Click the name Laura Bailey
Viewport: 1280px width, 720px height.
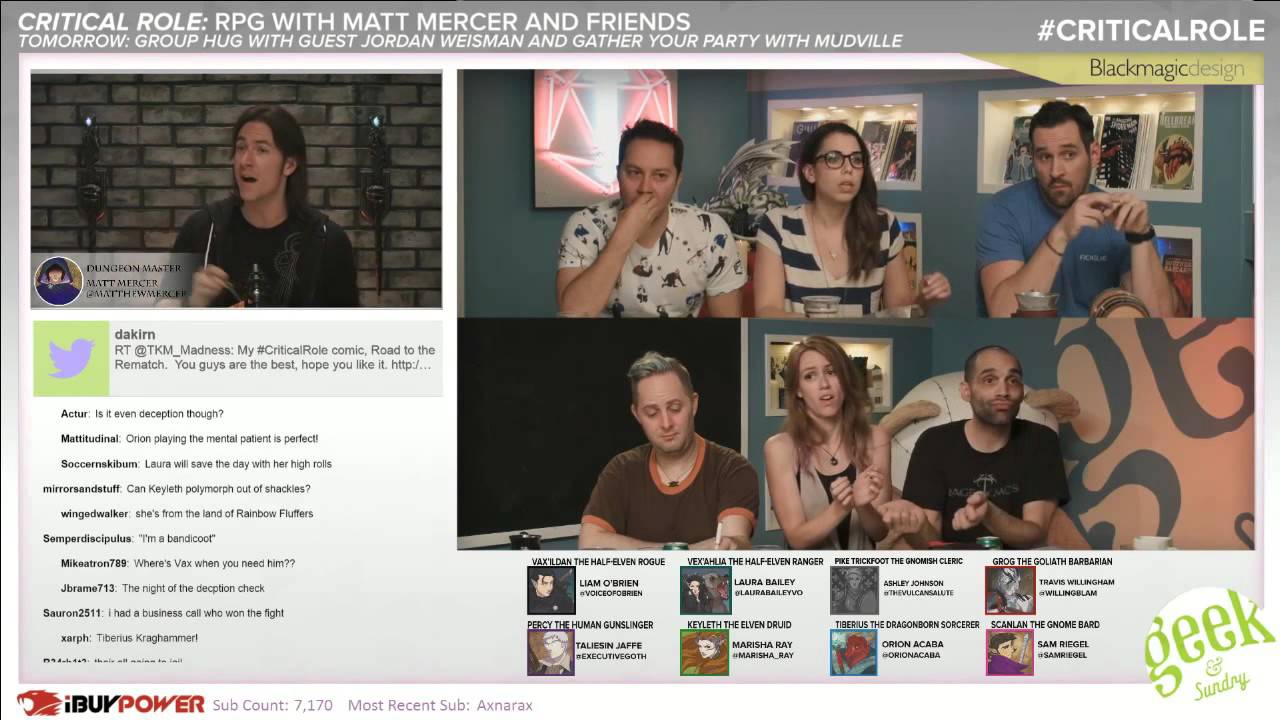(x=765, y=582)
